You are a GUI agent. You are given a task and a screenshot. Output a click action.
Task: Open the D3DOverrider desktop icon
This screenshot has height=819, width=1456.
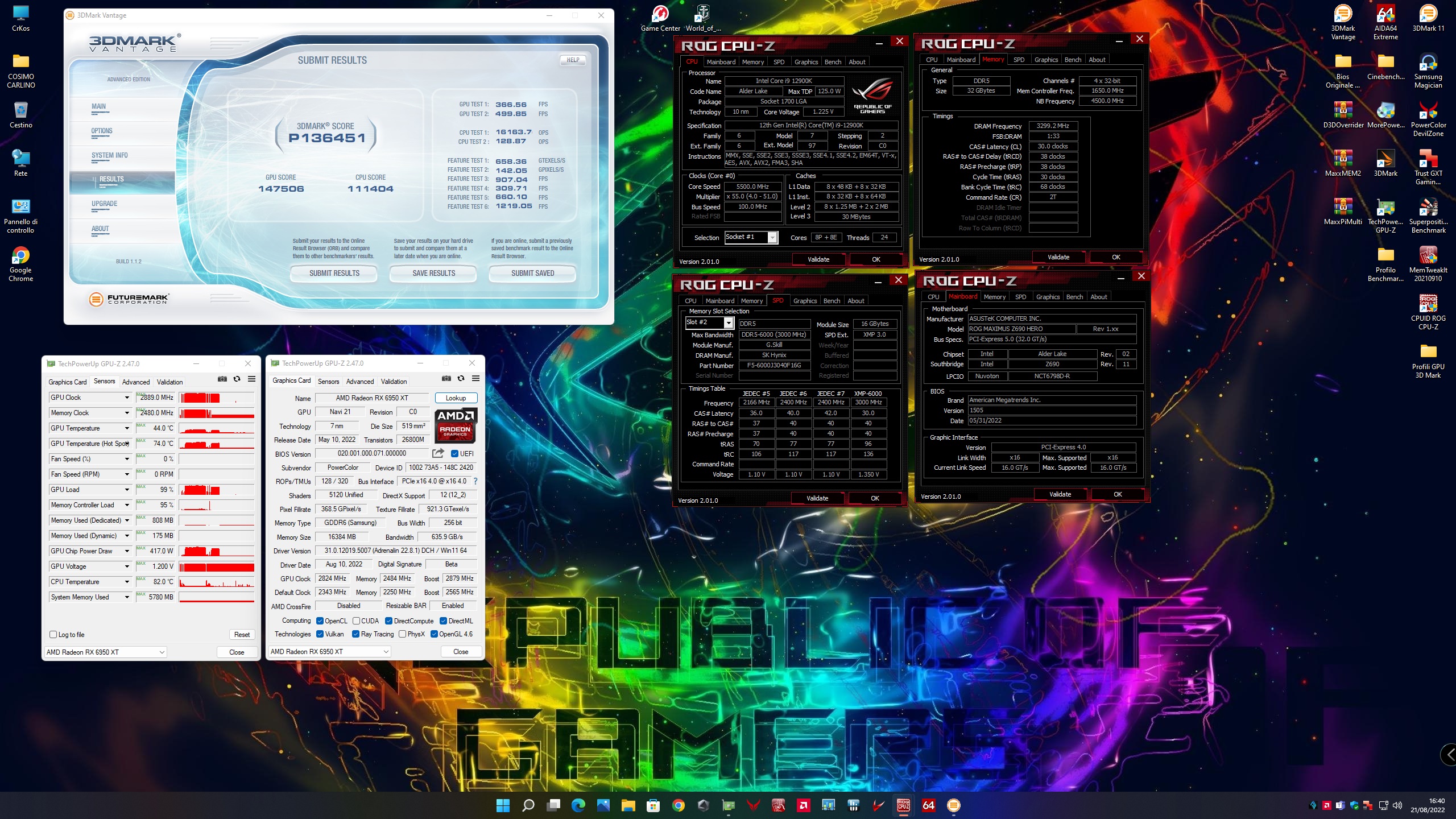(1343, 114)
